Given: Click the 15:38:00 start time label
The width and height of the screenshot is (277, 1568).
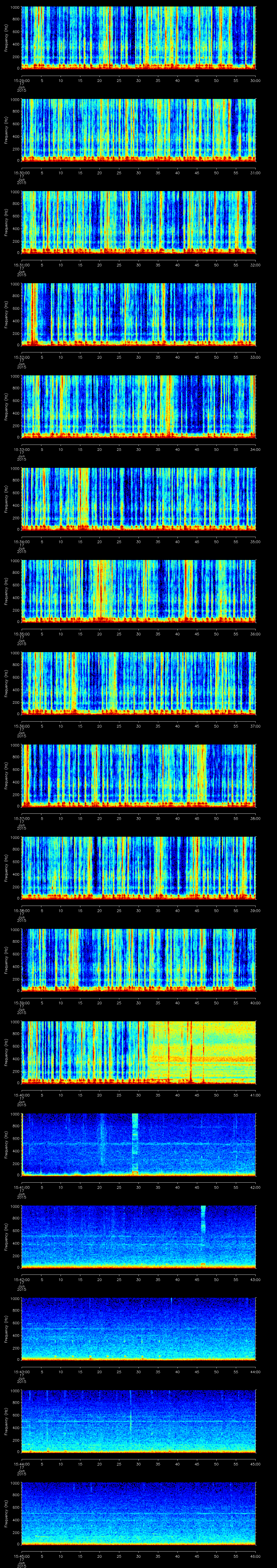Looking at the screenshot, I should tap(22, 910).
